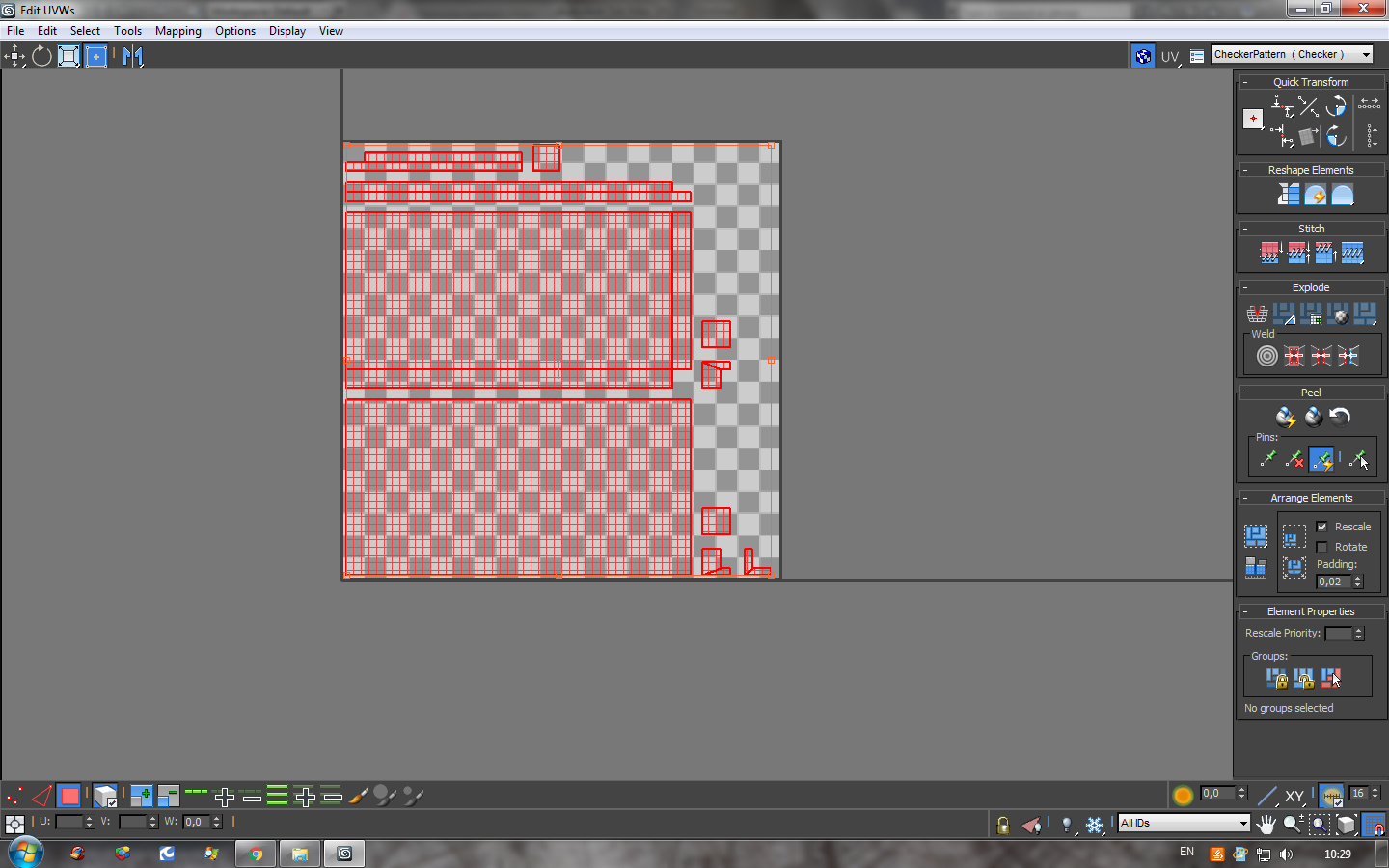
Task: Click the Stitch To Target icon
Action: click(1270, 254)
